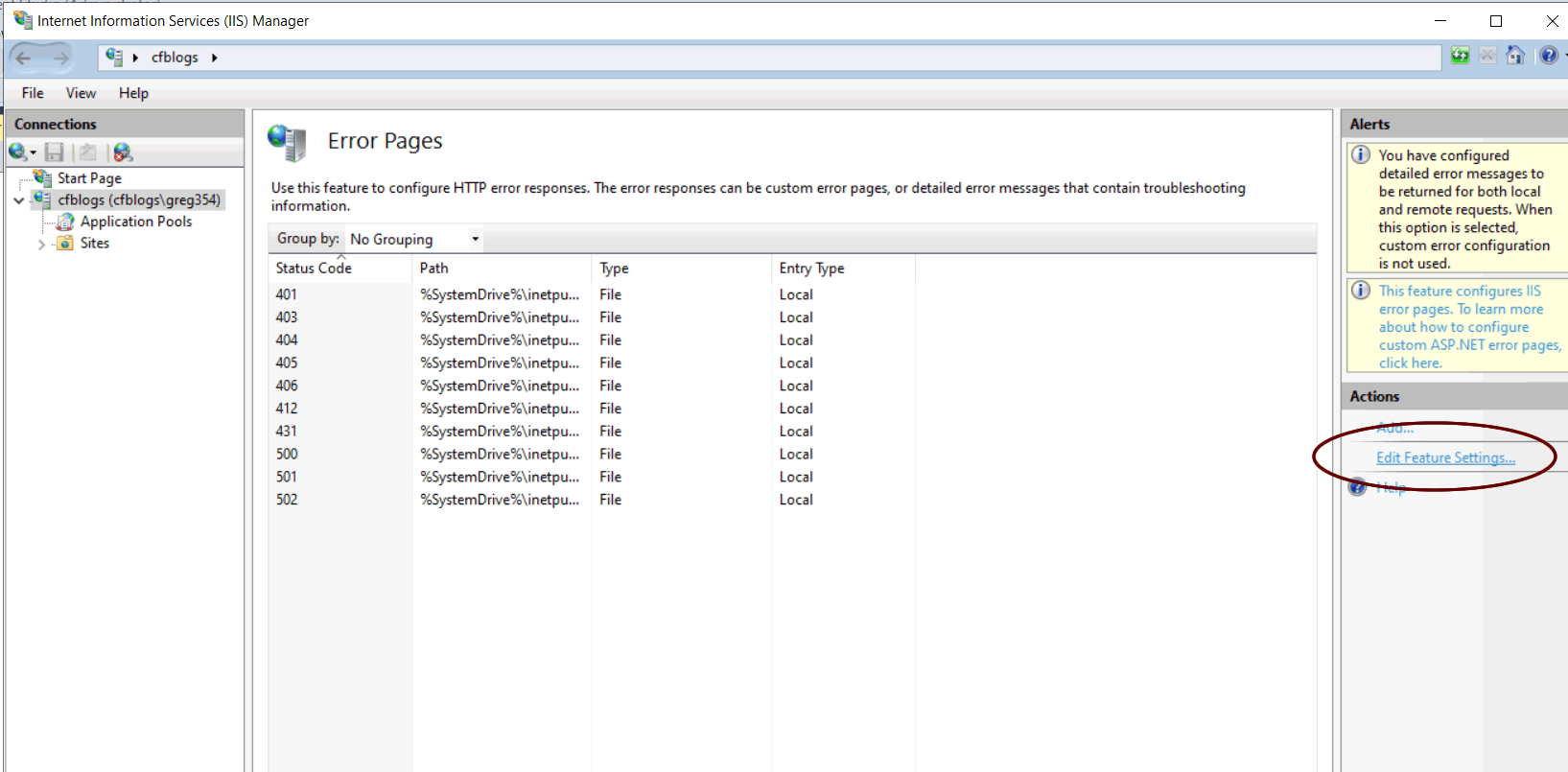Screen dimensions: 1568x772
Task: Click the info icon of the first alert
Action: (1361, 154)
